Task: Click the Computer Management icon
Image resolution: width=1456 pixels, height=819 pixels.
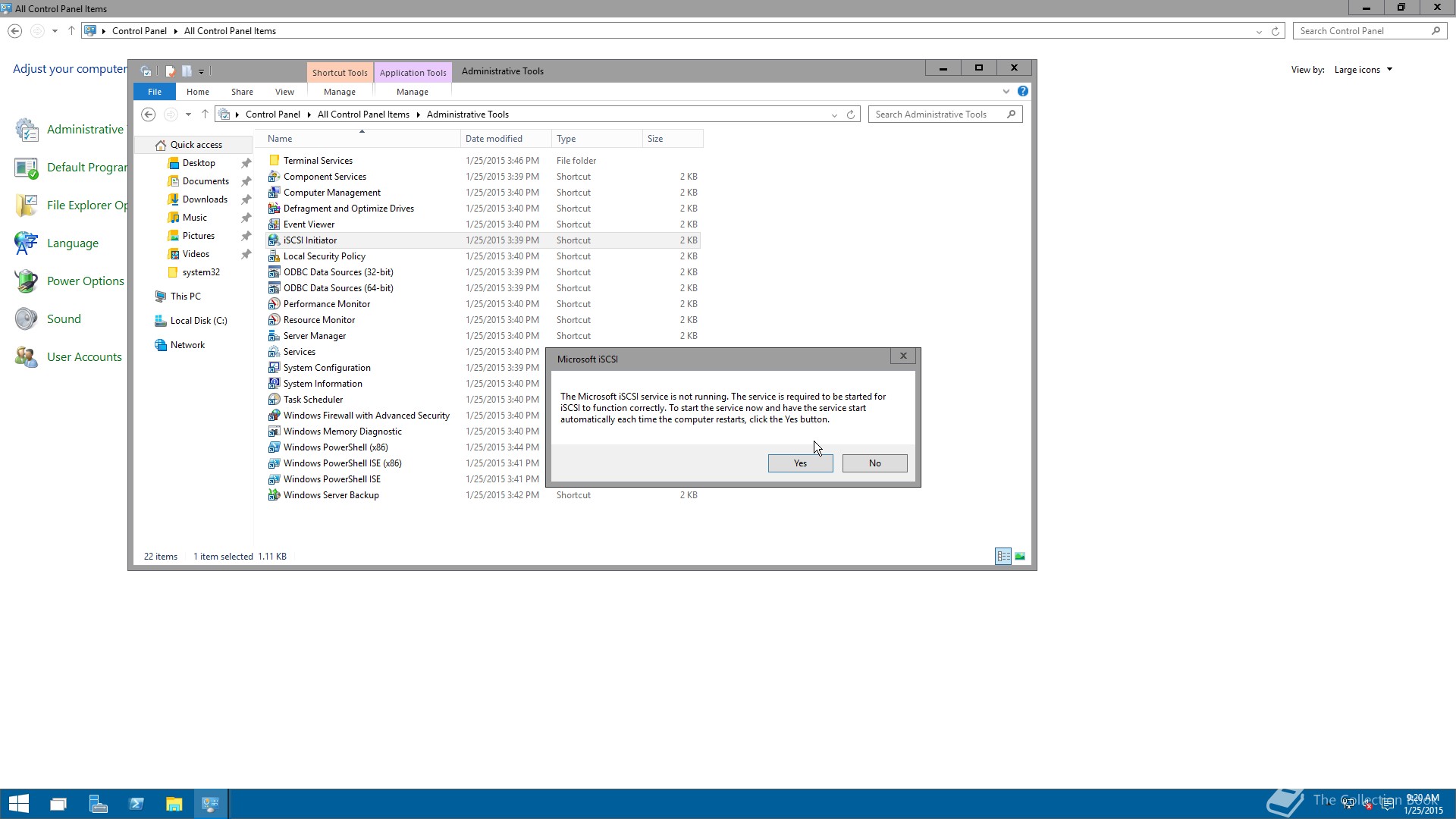Action: click(275, 193)
